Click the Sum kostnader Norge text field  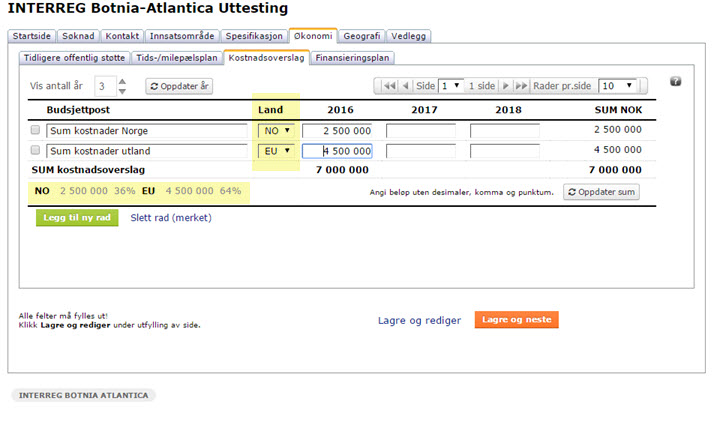pos(147,131)
